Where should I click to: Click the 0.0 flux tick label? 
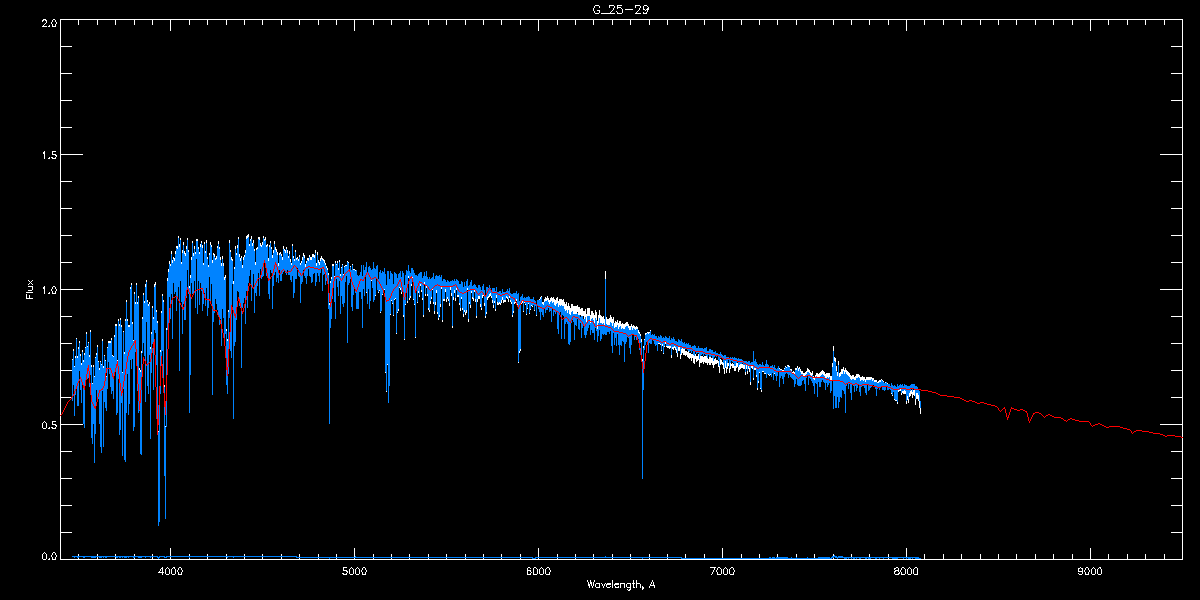point(48,555)
